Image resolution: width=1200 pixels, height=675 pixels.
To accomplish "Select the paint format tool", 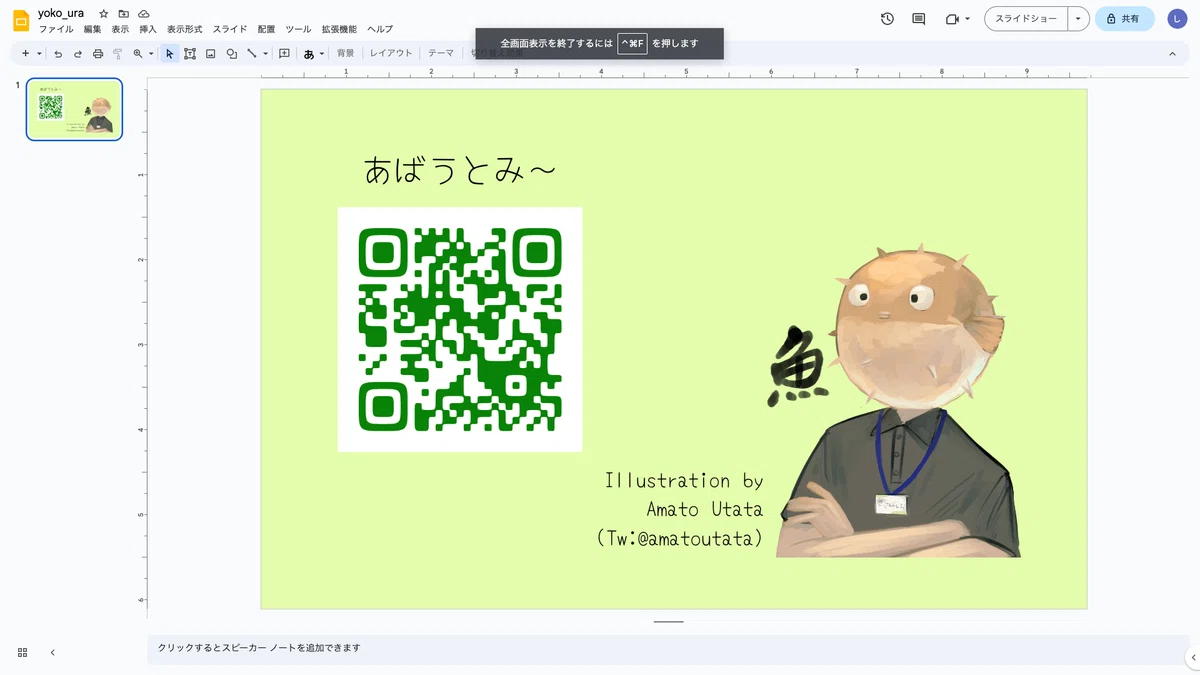I will [117, 53].
